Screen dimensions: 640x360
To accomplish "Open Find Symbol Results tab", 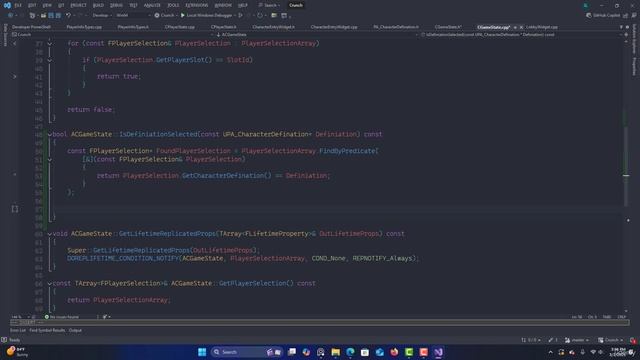I will [x=47, y=330].
